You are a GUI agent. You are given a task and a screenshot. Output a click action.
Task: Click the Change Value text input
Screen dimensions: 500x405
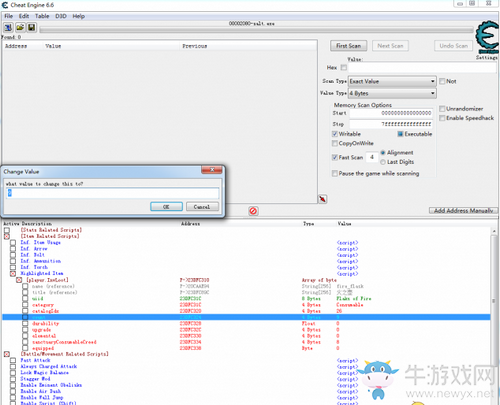113,193
